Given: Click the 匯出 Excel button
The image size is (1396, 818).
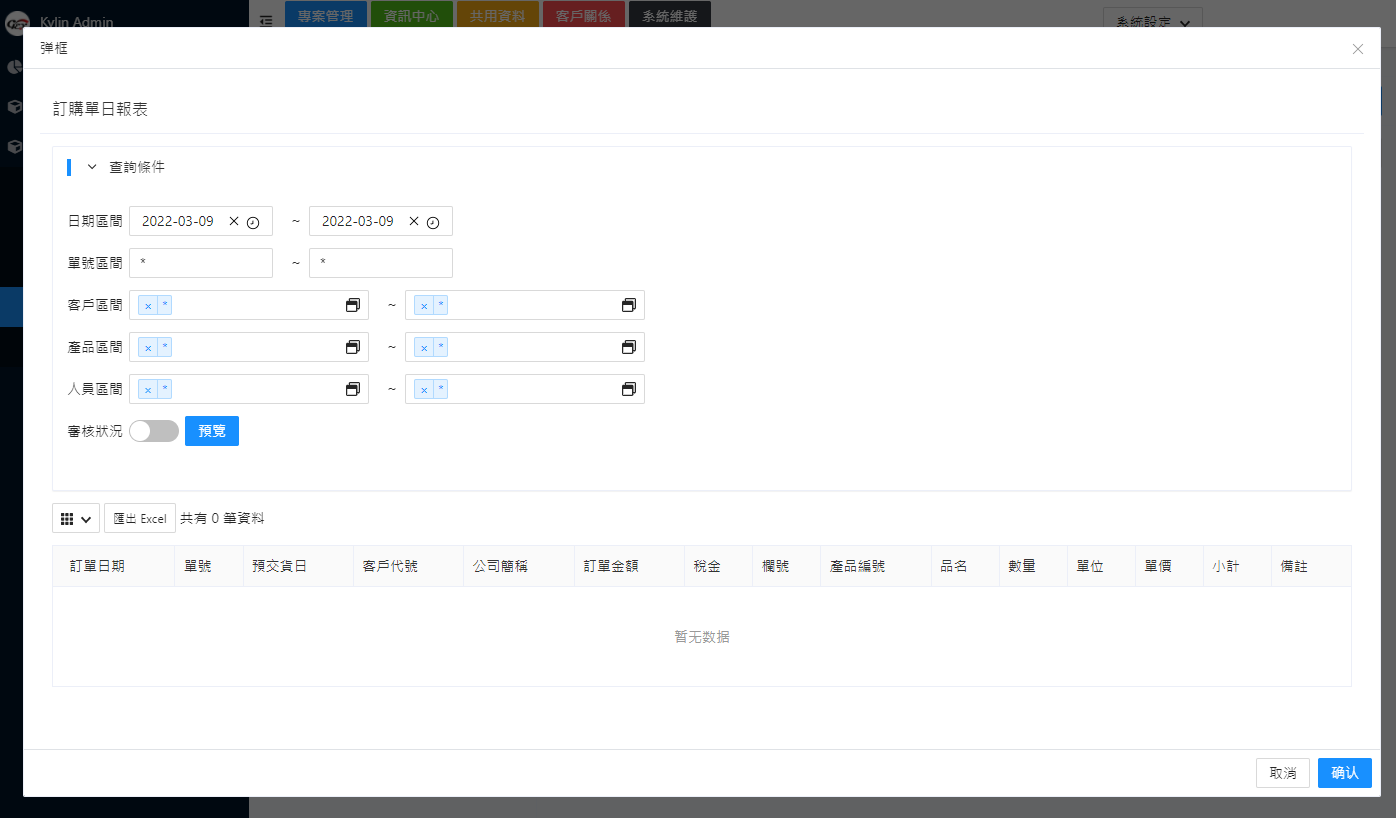Looking at the screenshot, I should [140, 519].
